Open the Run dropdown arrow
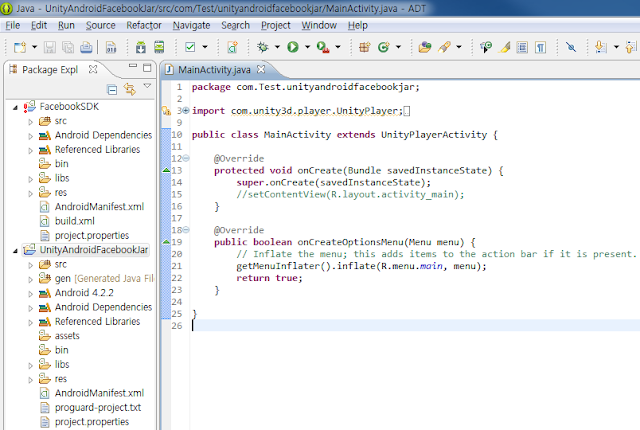 pos(307,47)
